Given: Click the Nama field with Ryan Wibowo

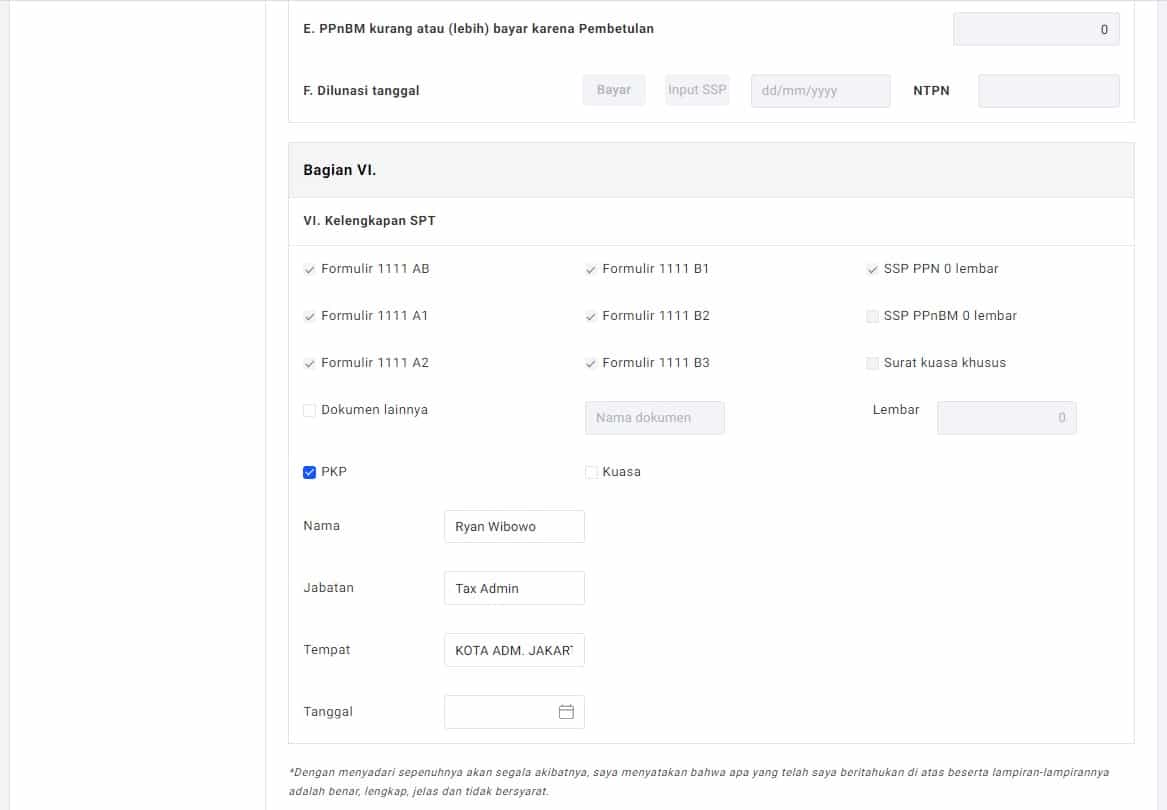Looking at the screenshot, I should [514, 527].
